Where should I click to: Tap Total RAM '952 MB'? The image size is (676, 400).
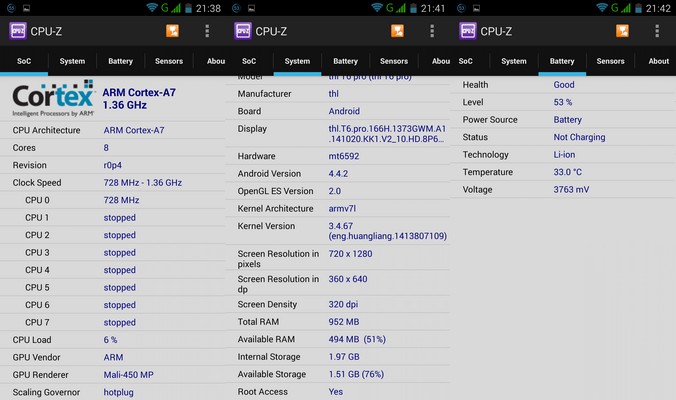coord(344,322)
